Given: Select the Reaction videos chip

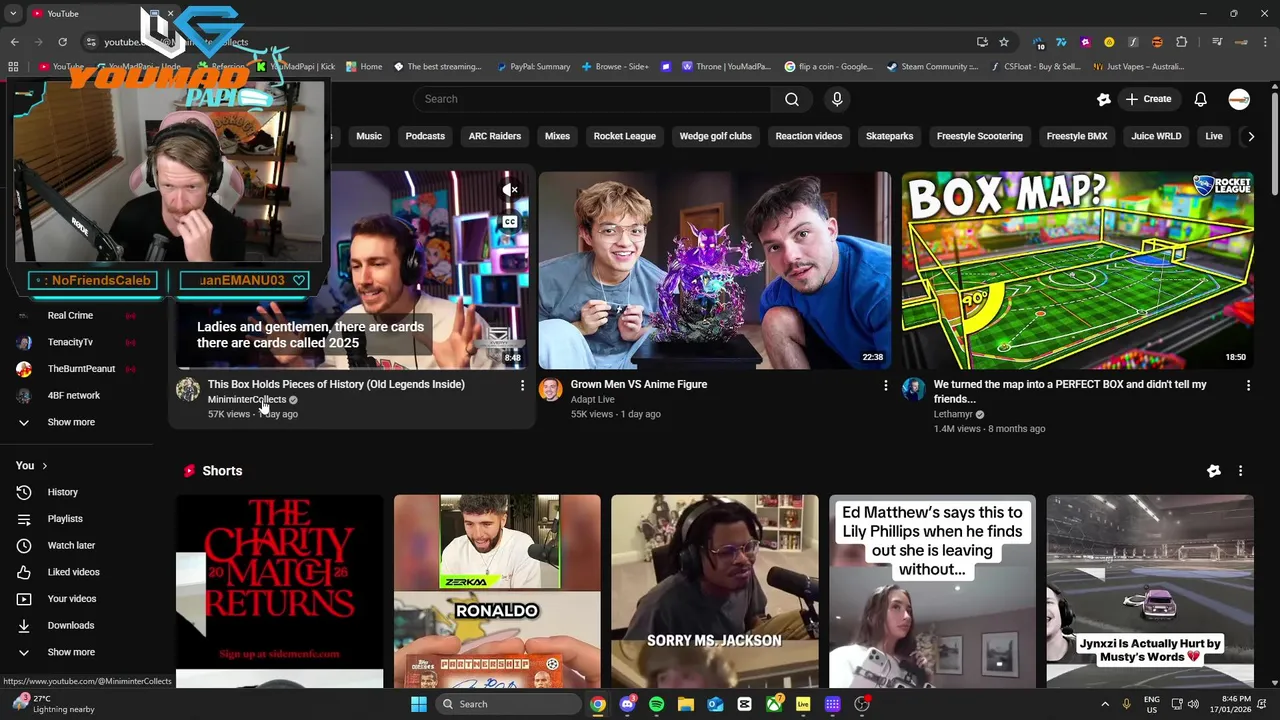Looking at the screenshot, I should pos(809,136).
